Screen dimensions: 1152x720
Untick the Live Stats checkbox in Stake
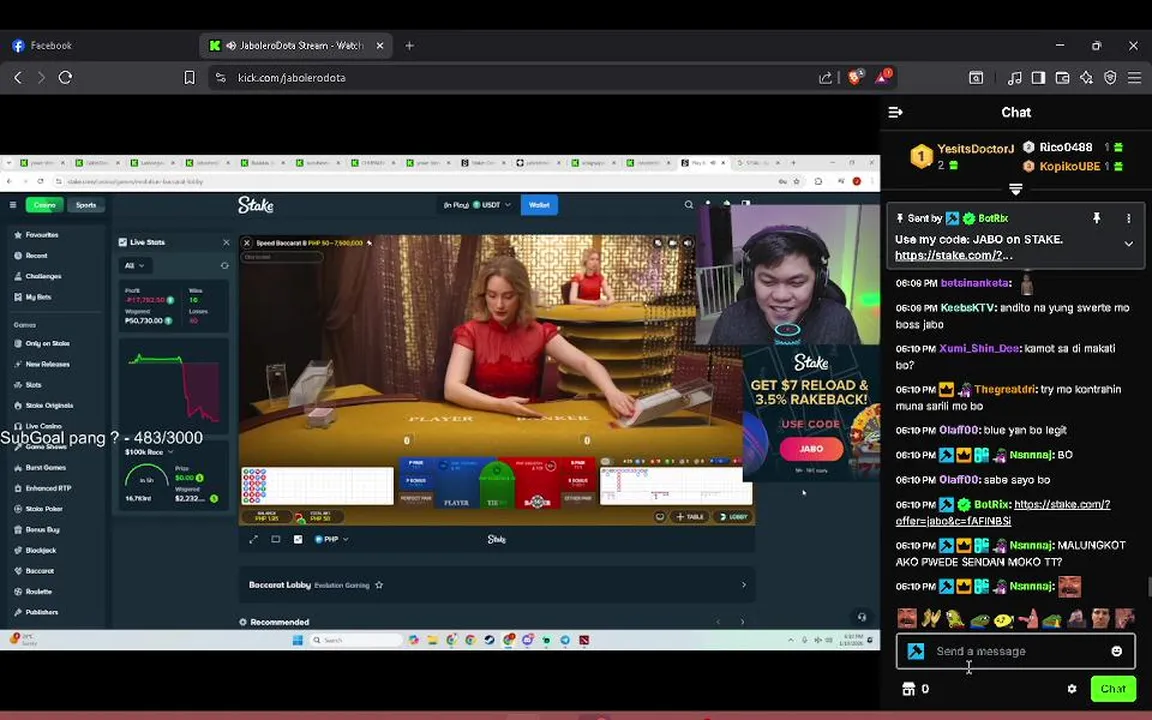pos(123,242)
